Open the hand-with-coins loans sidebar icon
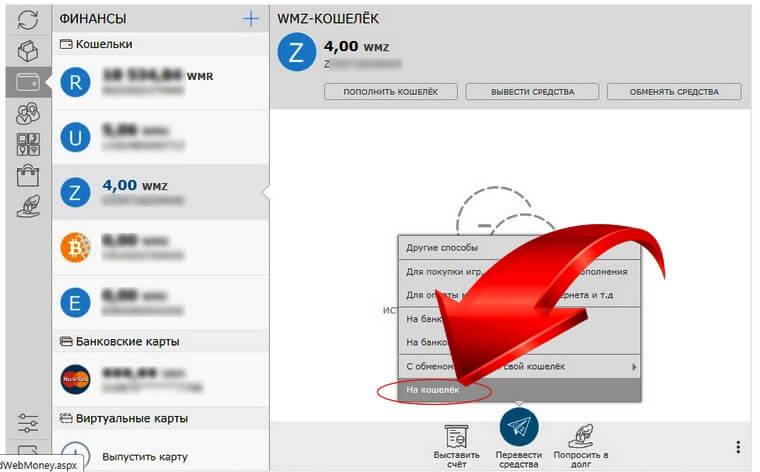The image size is (760, 472). point(28,206)
